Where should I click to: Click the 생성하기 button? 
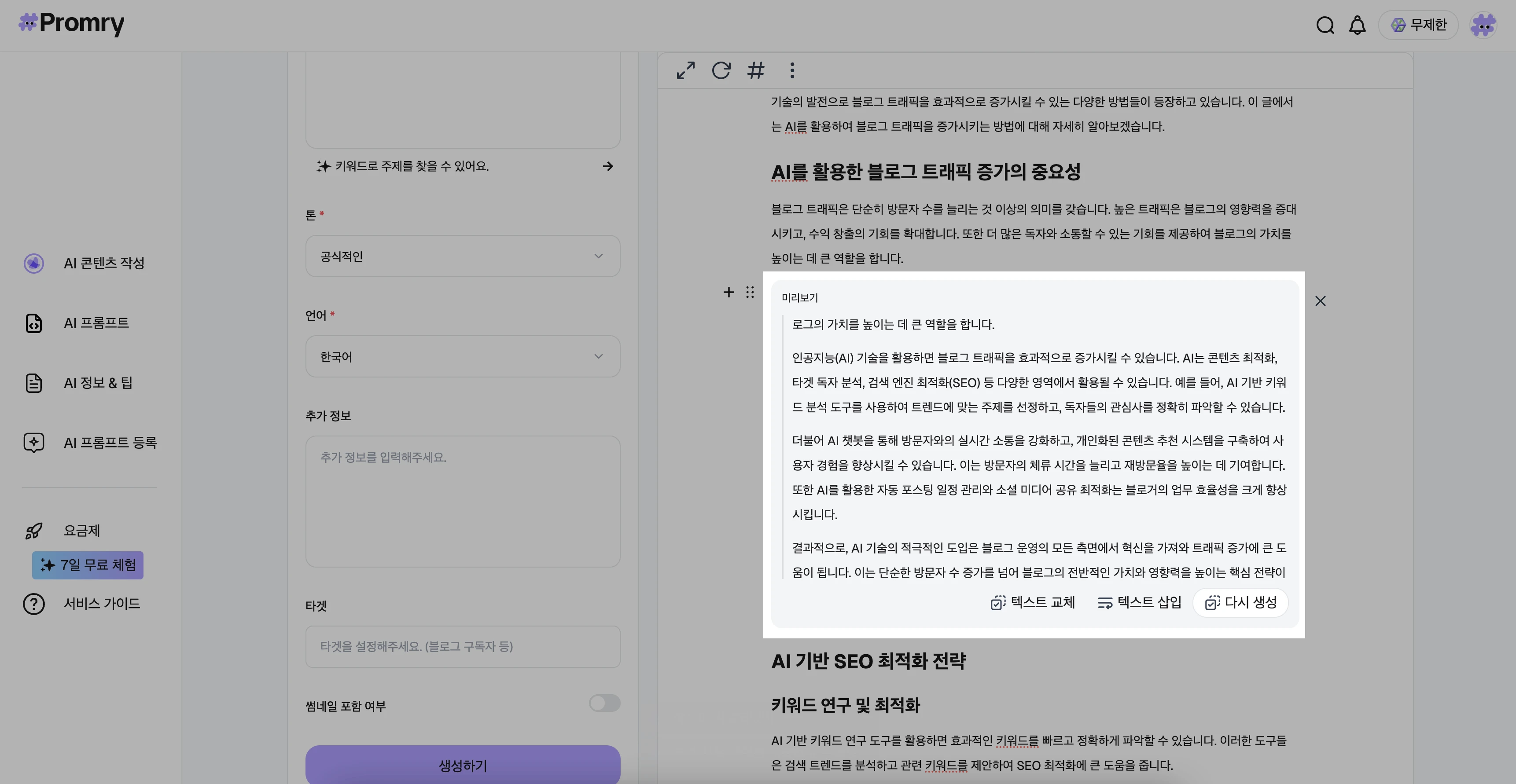[x=463, y=765]
